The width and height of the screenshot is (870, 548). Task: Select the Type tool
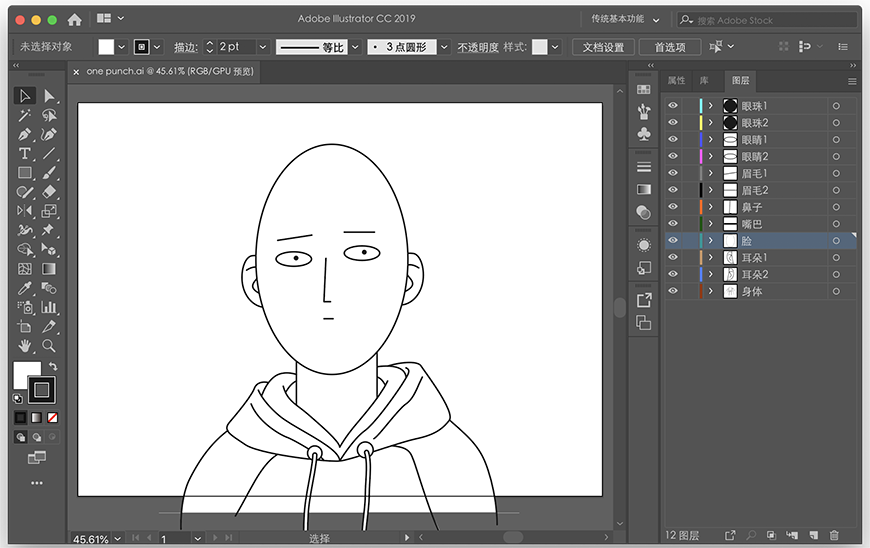click(x=24, y=154)
